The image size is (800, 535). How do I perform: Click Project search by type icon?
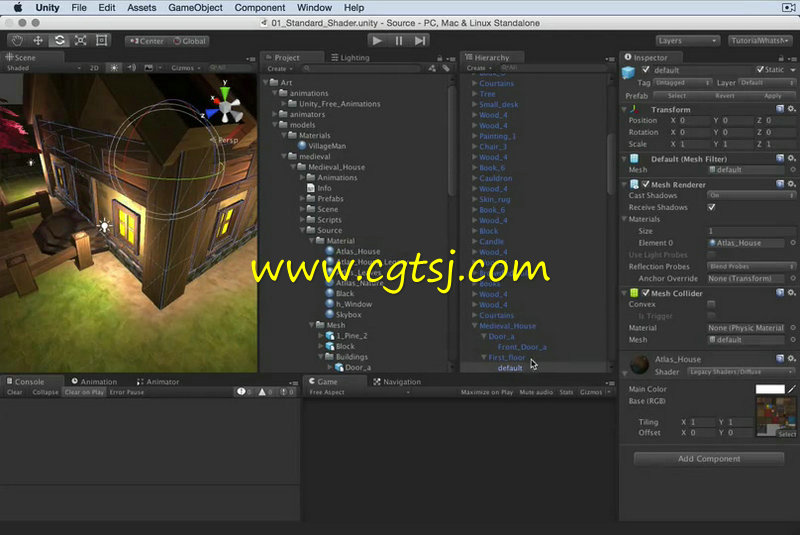pyautogui.click(x=432, y=68)
